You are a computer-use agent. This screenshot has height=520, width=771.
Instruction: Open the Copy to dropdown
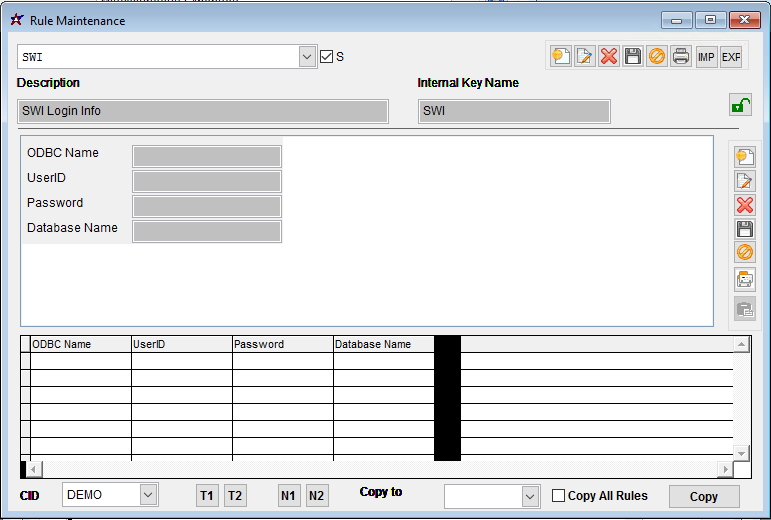click(530, 496)
